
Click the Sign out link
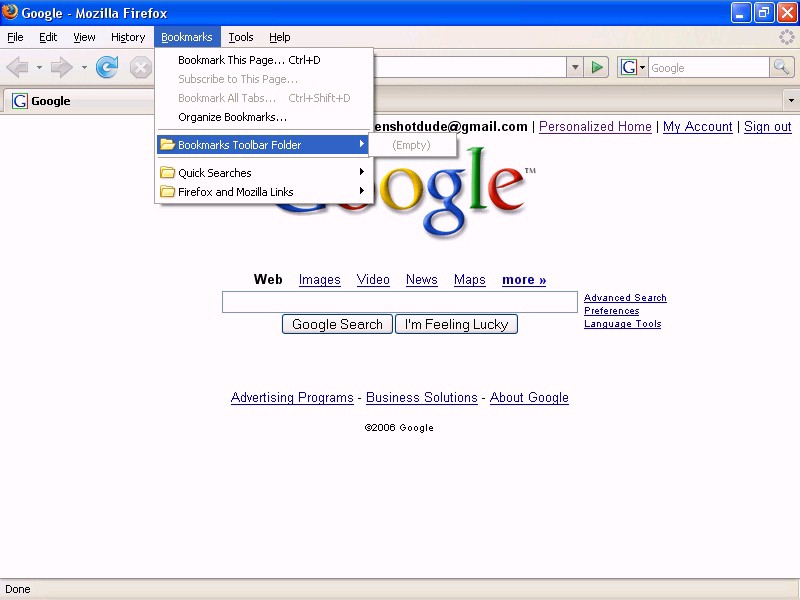767,127
